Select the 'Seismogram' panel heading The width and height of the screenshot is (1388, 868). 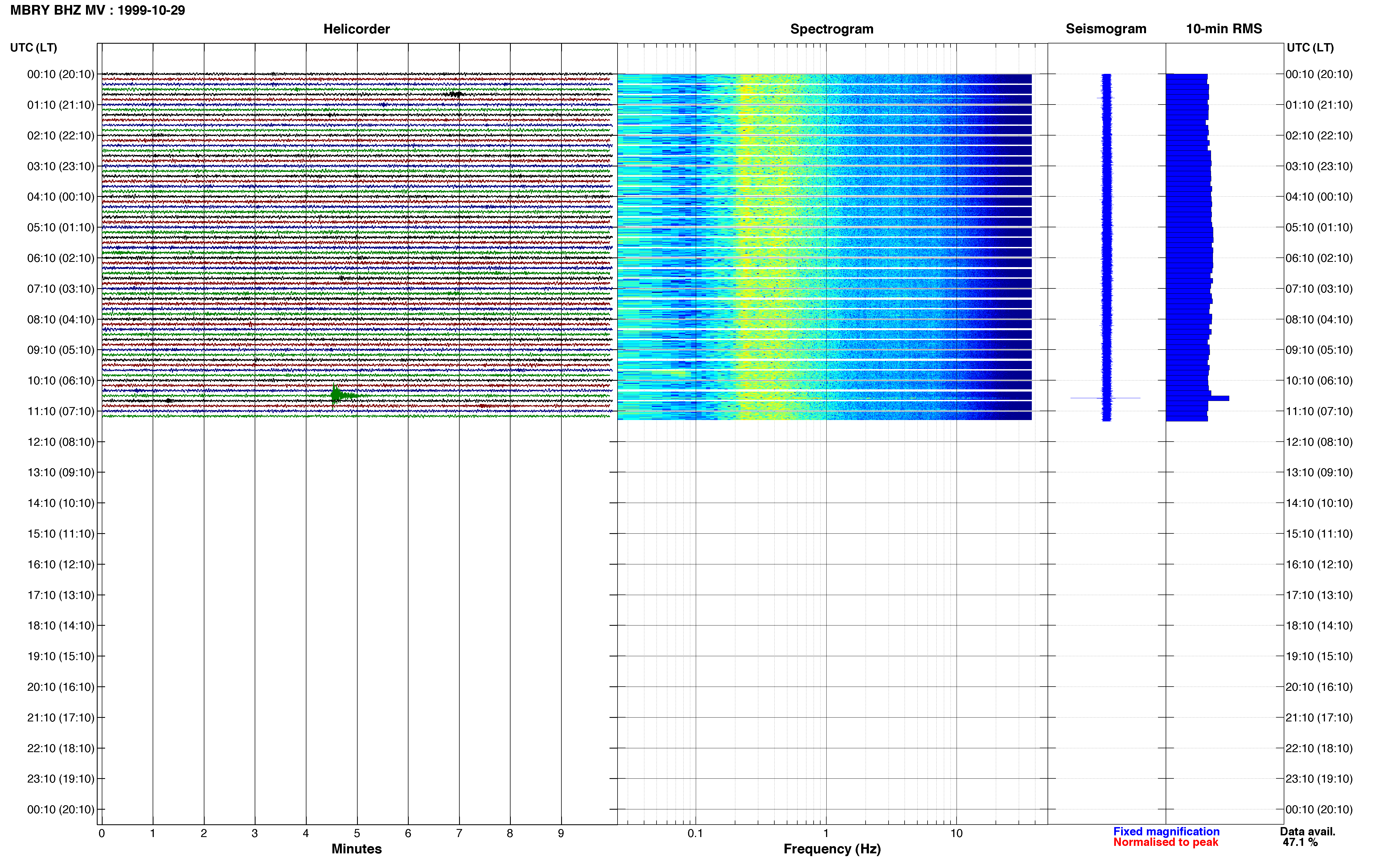(1106, 29)
